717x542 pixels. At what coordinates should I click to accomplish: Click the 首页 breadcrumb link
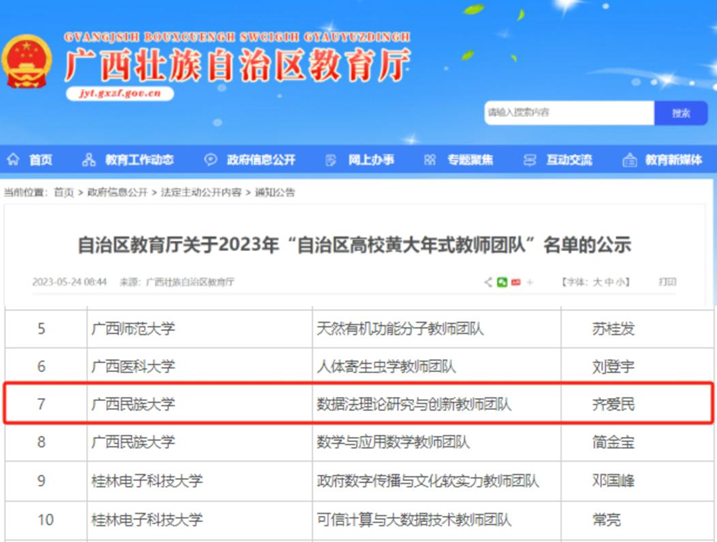64,191
